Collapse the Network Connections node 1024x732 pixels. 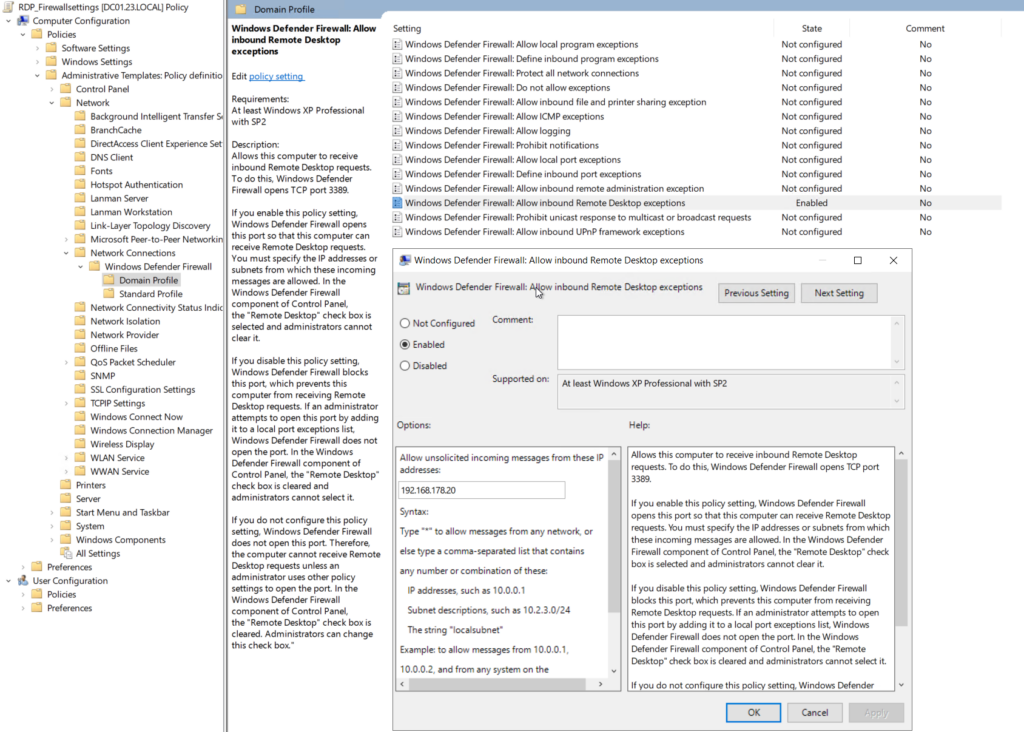[66, 253]
